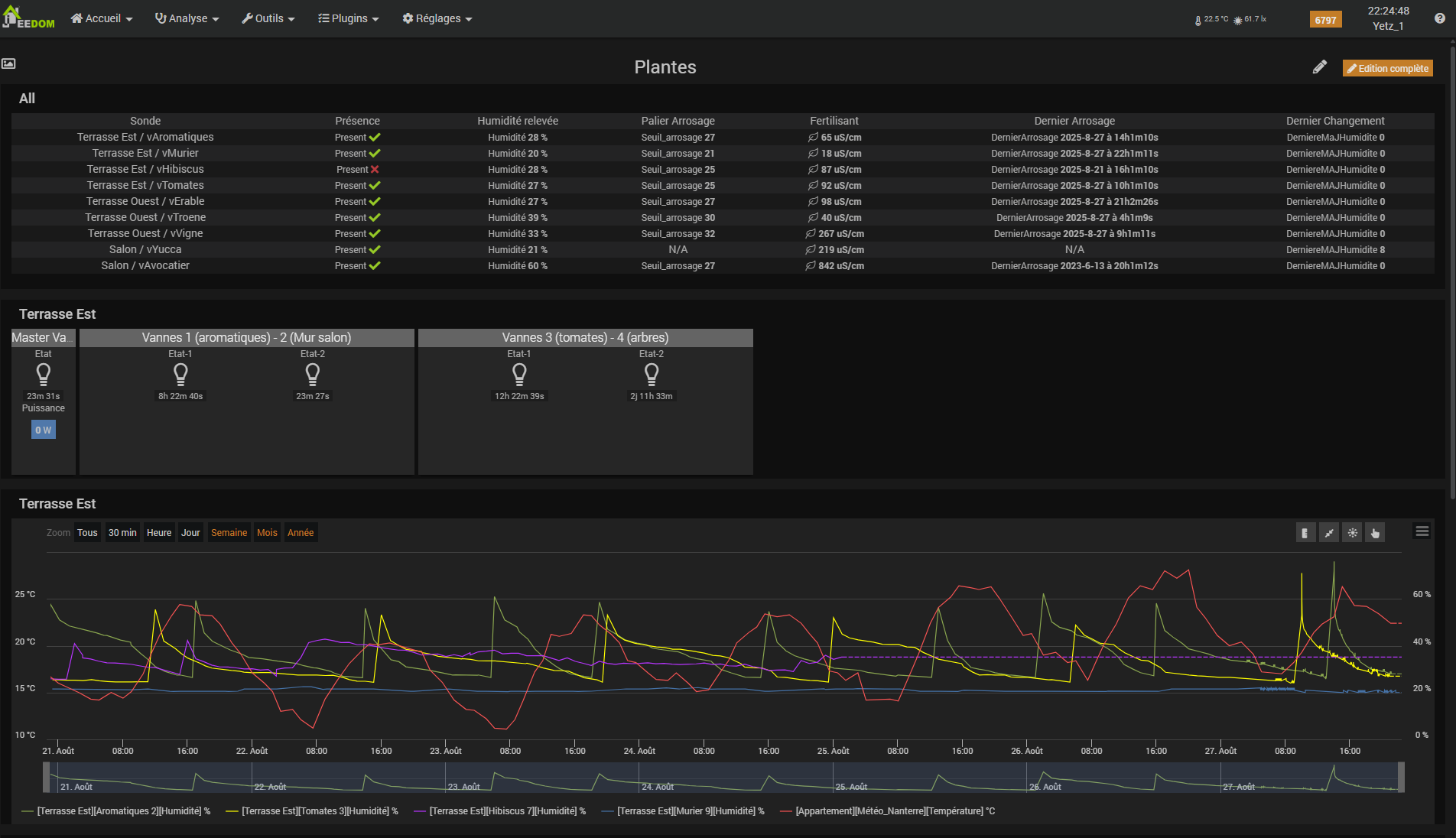Click the chart's ruler icon button
1456x838 pixels.
click(x=1305, y=533)
